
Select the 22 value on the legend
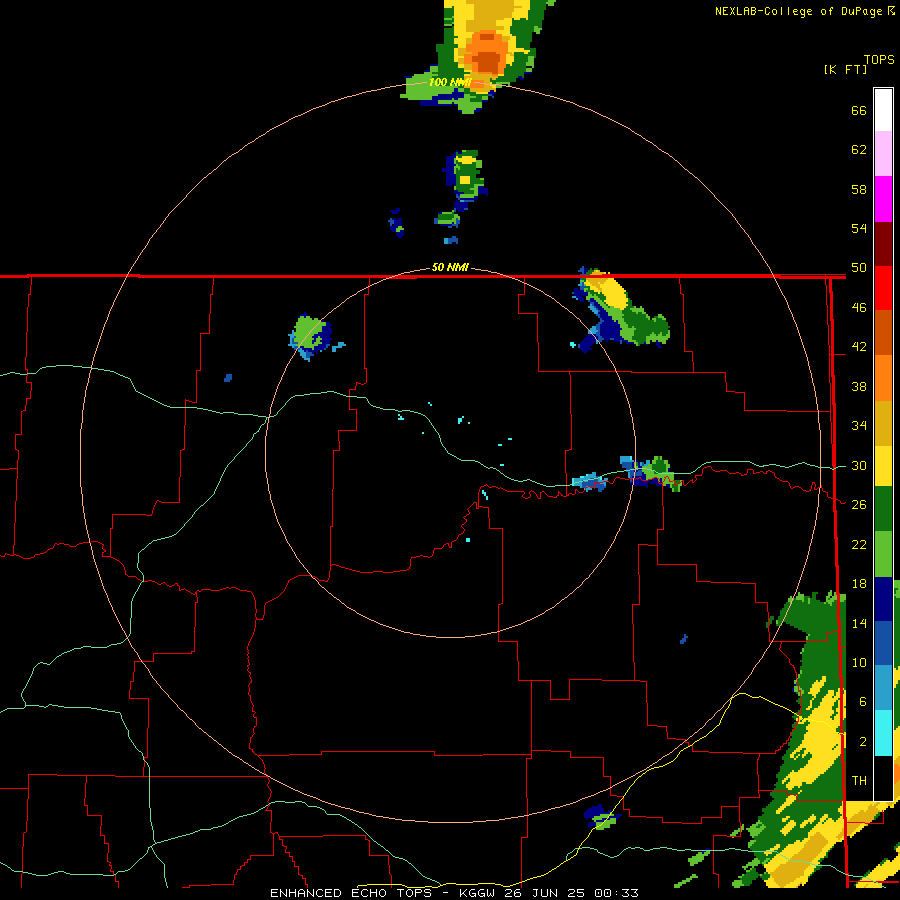tap(859, 544)
